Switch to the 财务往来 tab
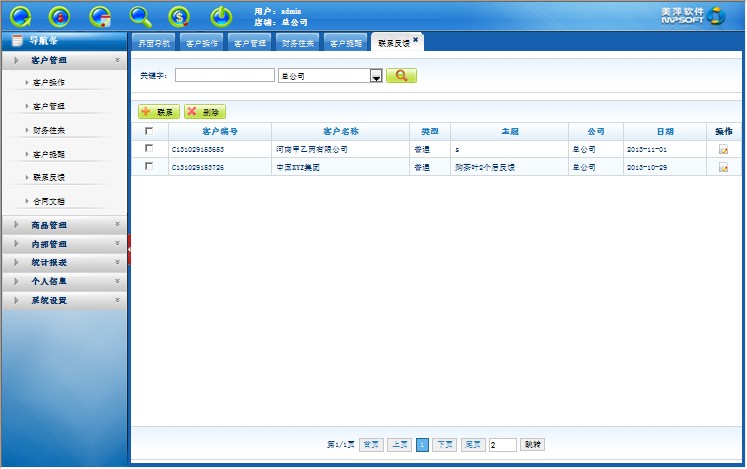Viewport: 747px width, 469px height. click(x=298, y=44)
